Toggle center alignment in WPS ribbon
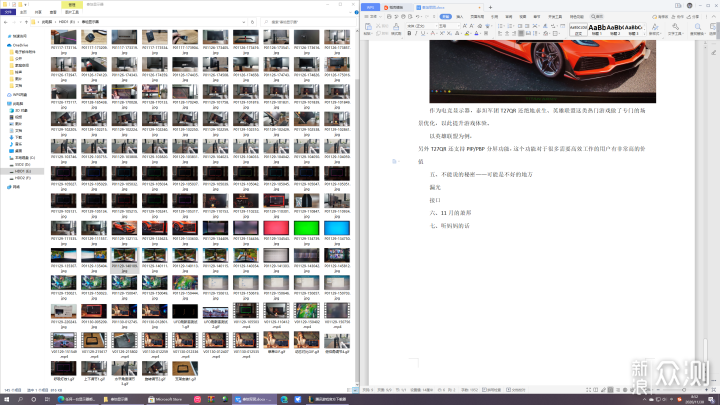 (507, 34)
